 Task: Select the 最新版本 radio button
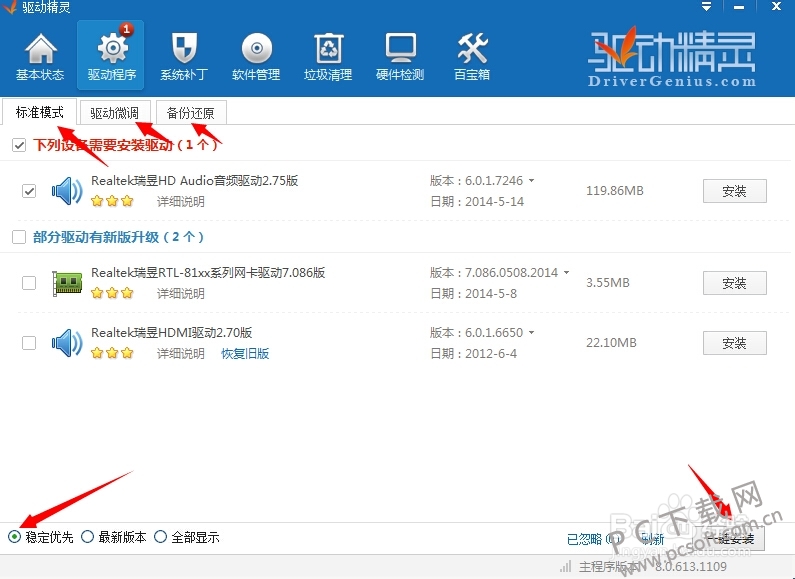click(87, 536)
